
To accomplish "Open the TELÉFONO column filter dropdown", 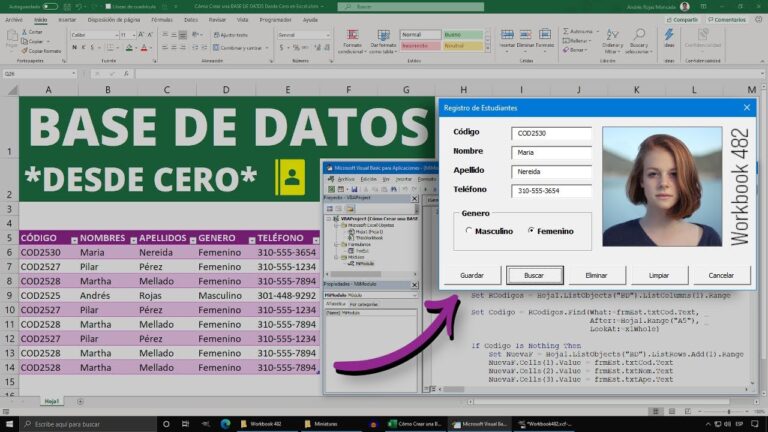I will tap(316, 240).
